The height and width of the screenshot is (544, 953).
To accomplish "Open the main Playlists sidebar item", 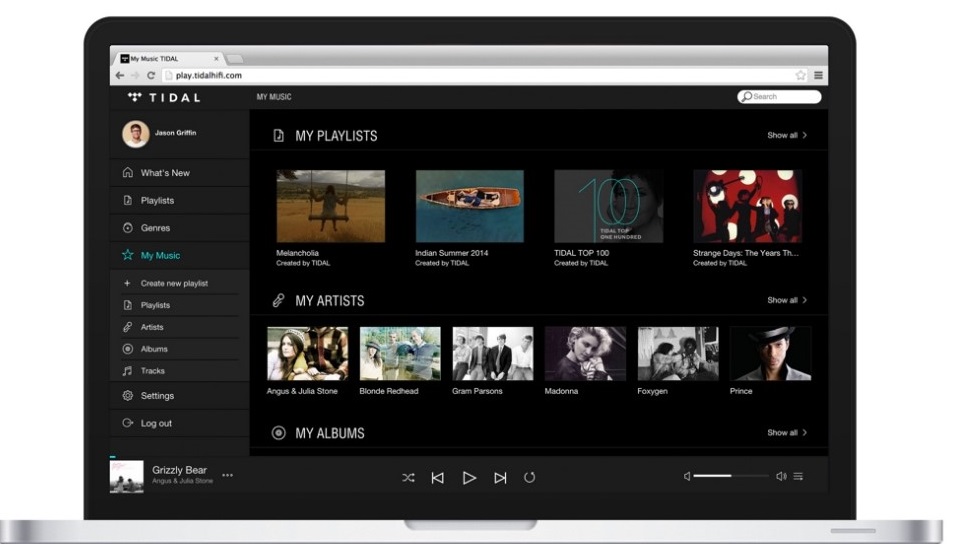I will 179,200.
